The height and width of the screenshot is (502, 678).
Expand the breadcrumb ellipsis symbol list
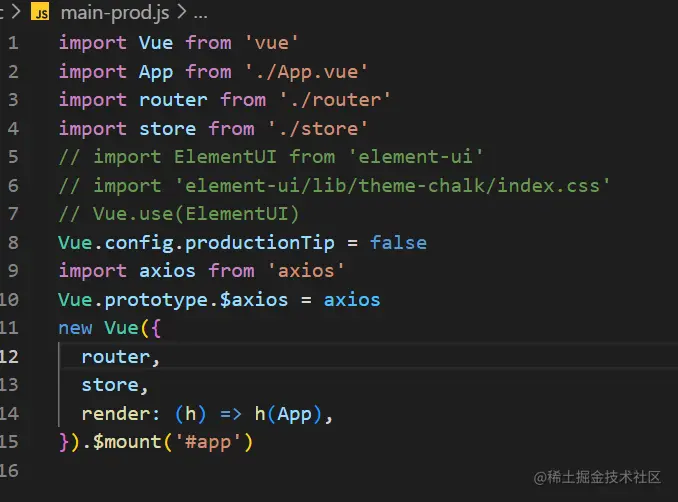[x=200, y=15]
